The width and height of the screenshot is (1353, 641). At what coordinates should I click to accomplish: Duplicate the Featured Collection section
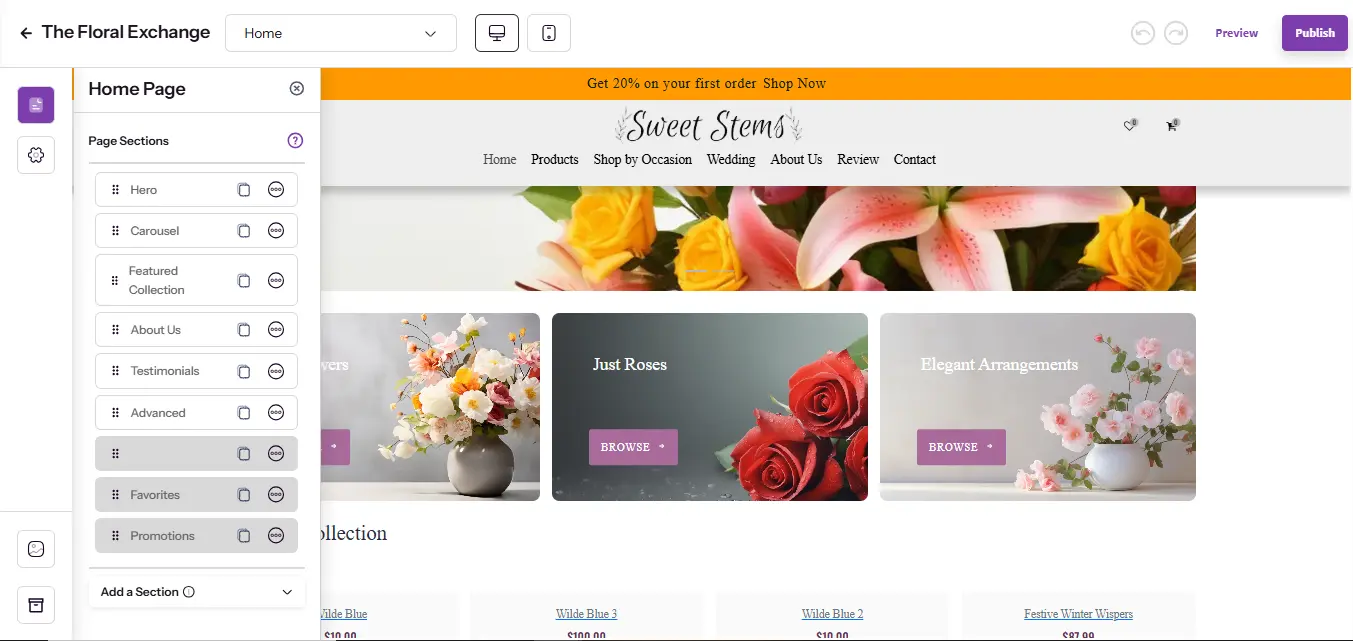(243, 280)
